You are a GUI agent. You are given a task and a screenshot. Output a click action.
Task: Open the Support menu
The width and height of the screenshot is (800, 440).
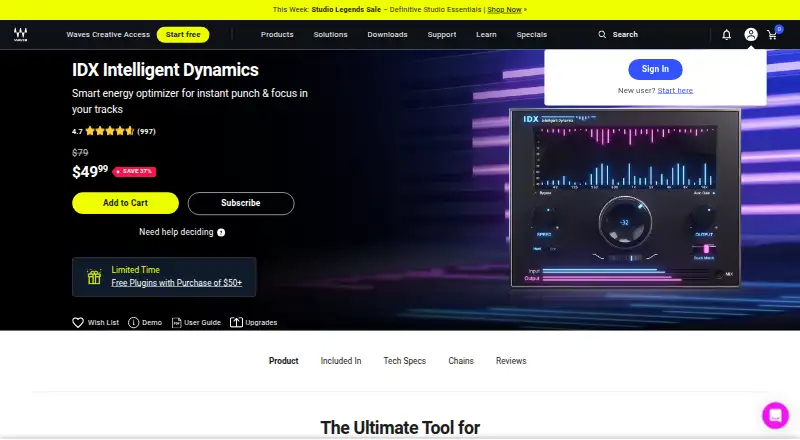click(442, 35)
